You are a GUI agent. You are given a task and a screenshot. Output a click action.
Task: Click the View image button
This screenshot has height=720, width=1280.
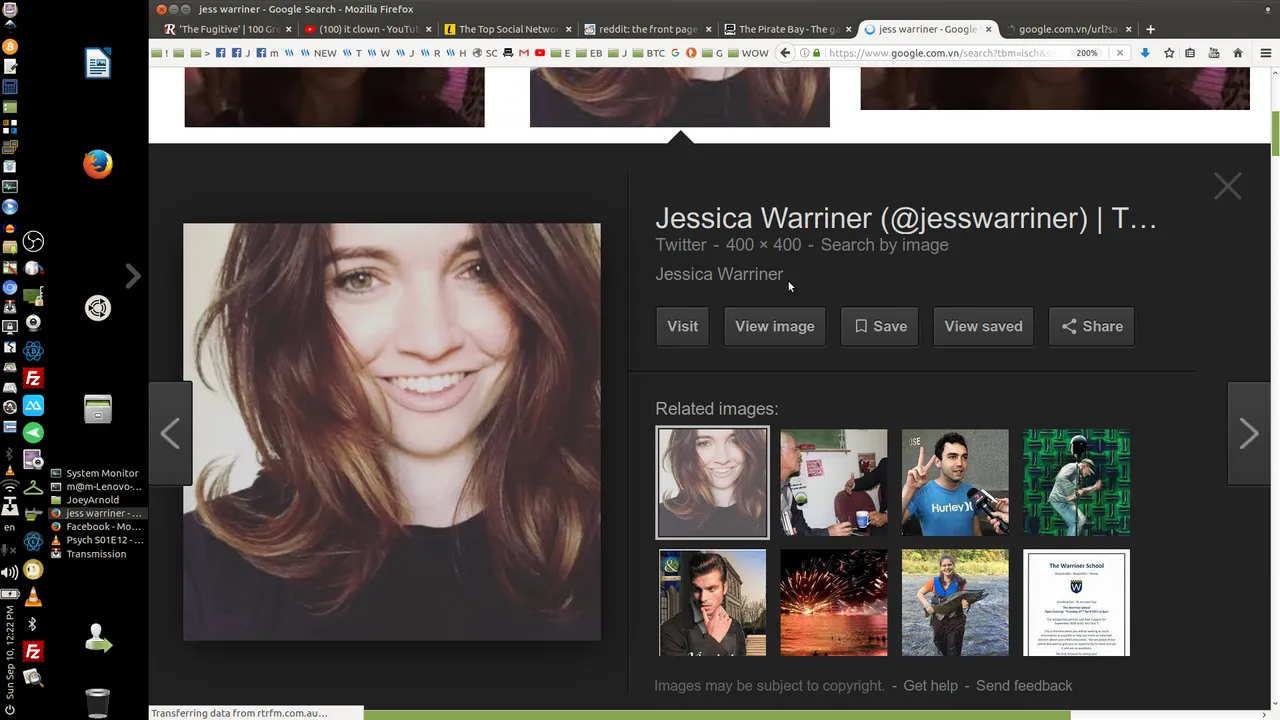click(x=775, y=326)
